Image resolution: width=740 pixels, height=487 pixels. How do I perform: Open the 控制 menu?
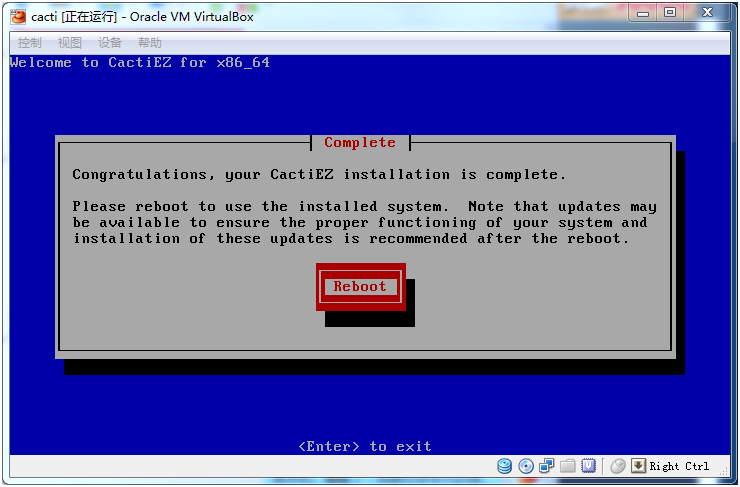click(x=29, y=43)
